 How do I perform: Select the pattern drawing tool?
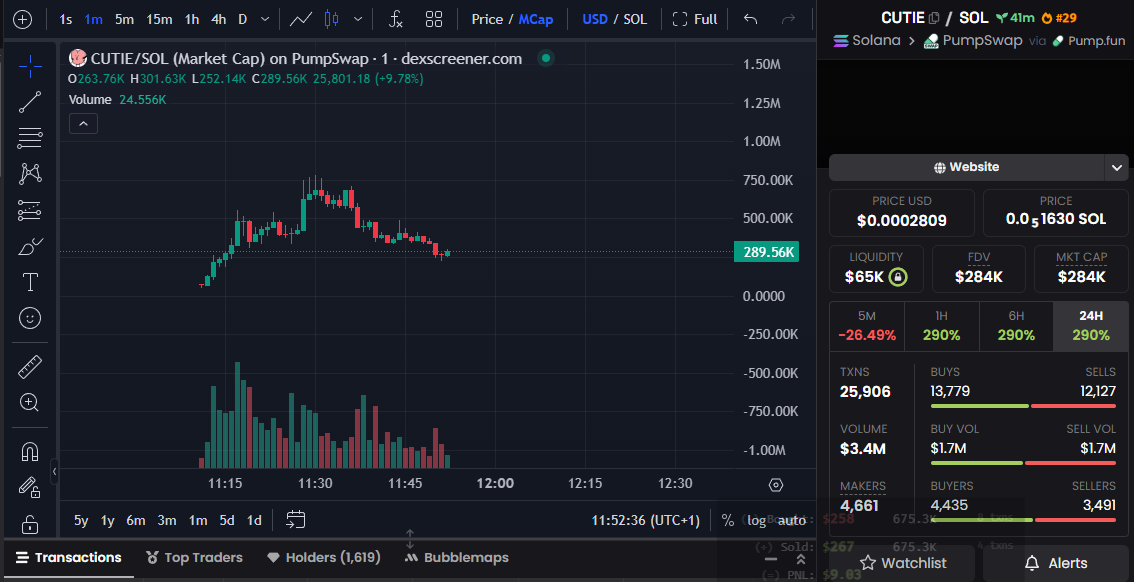[30, 174]
